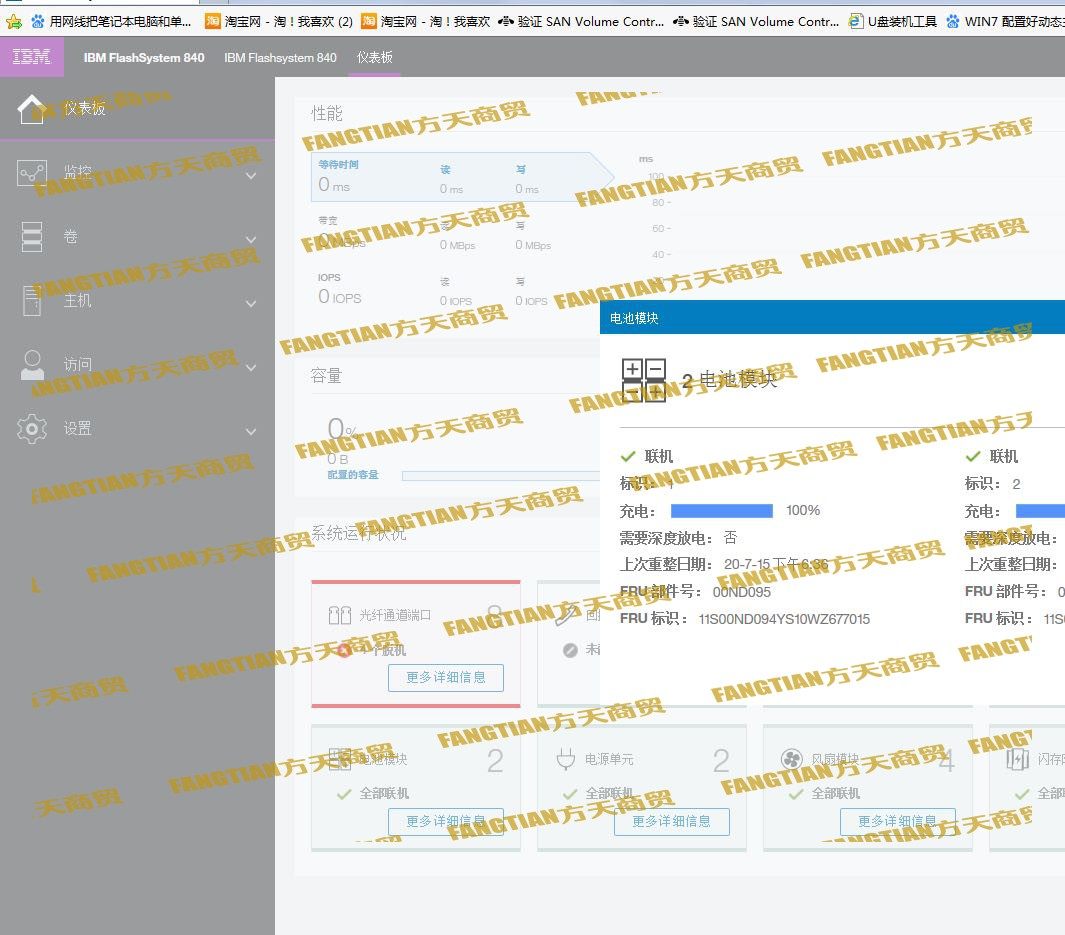This screenshot has width=1065, height=935.
Task: Click the 设置 gear icon
Action: (32, 428)
